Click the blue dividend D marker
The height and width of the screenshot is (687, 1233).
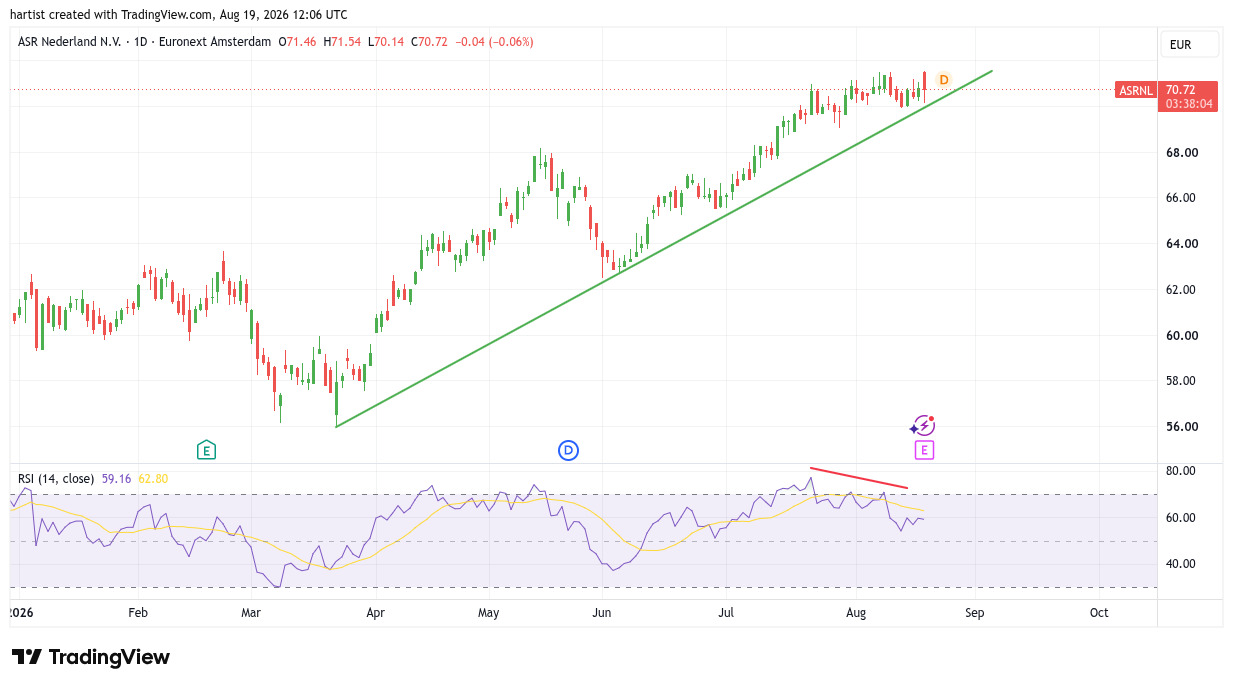(x=568, y=450)
